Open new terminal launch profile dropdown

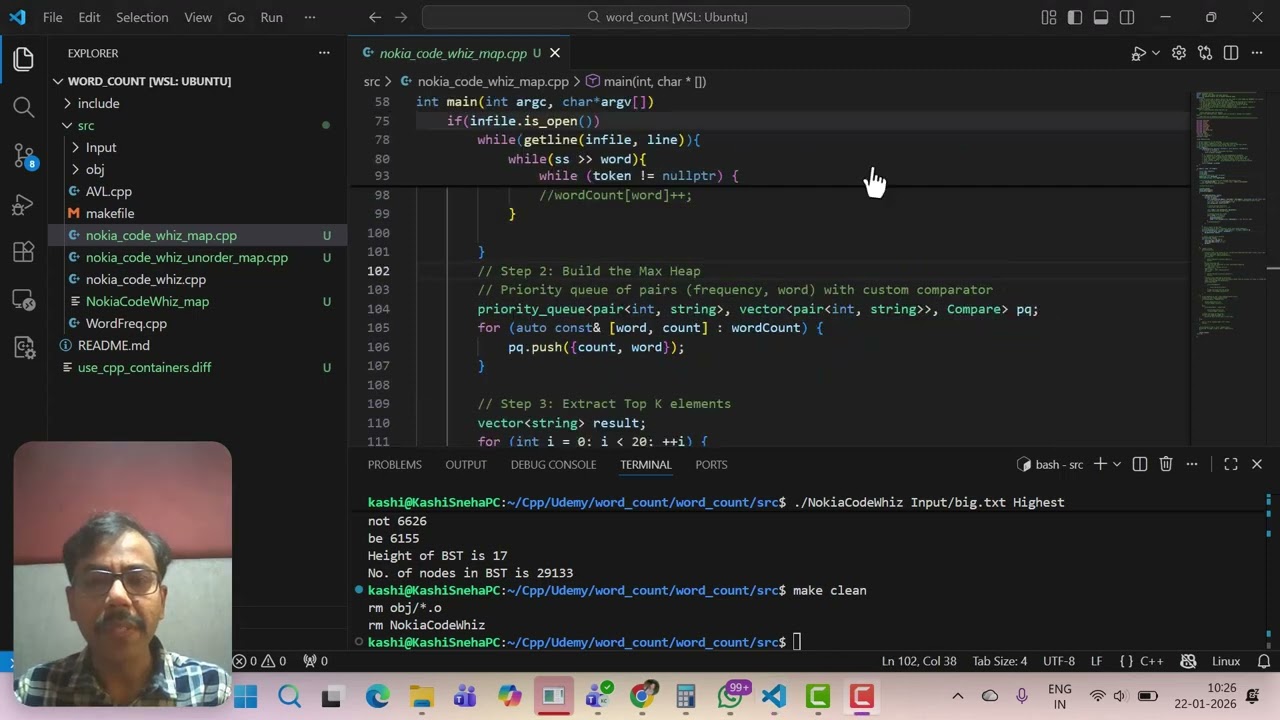tap(1117, 464)
